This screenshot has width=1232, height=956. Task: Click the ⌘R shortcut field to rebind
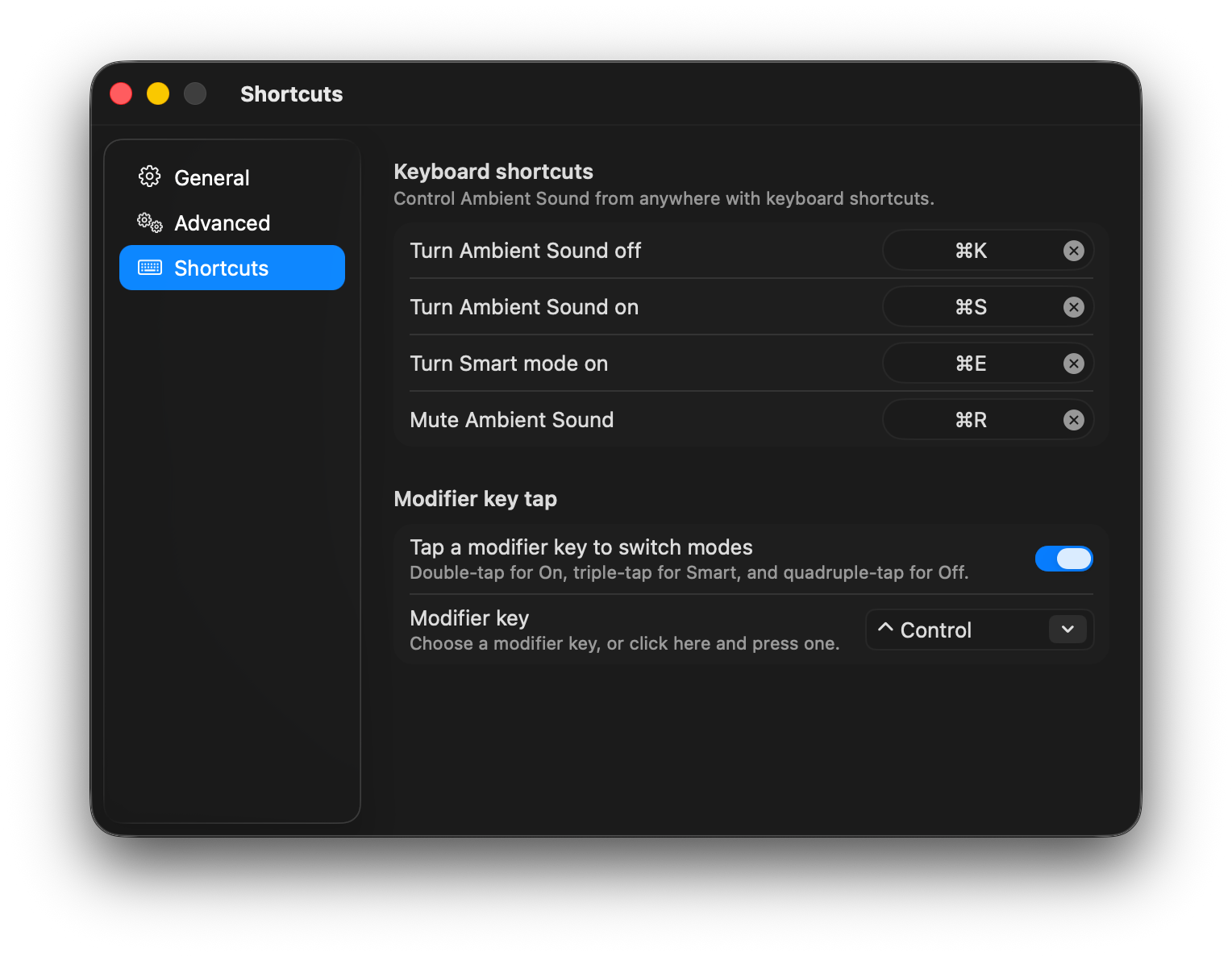(x=972, y=419)
